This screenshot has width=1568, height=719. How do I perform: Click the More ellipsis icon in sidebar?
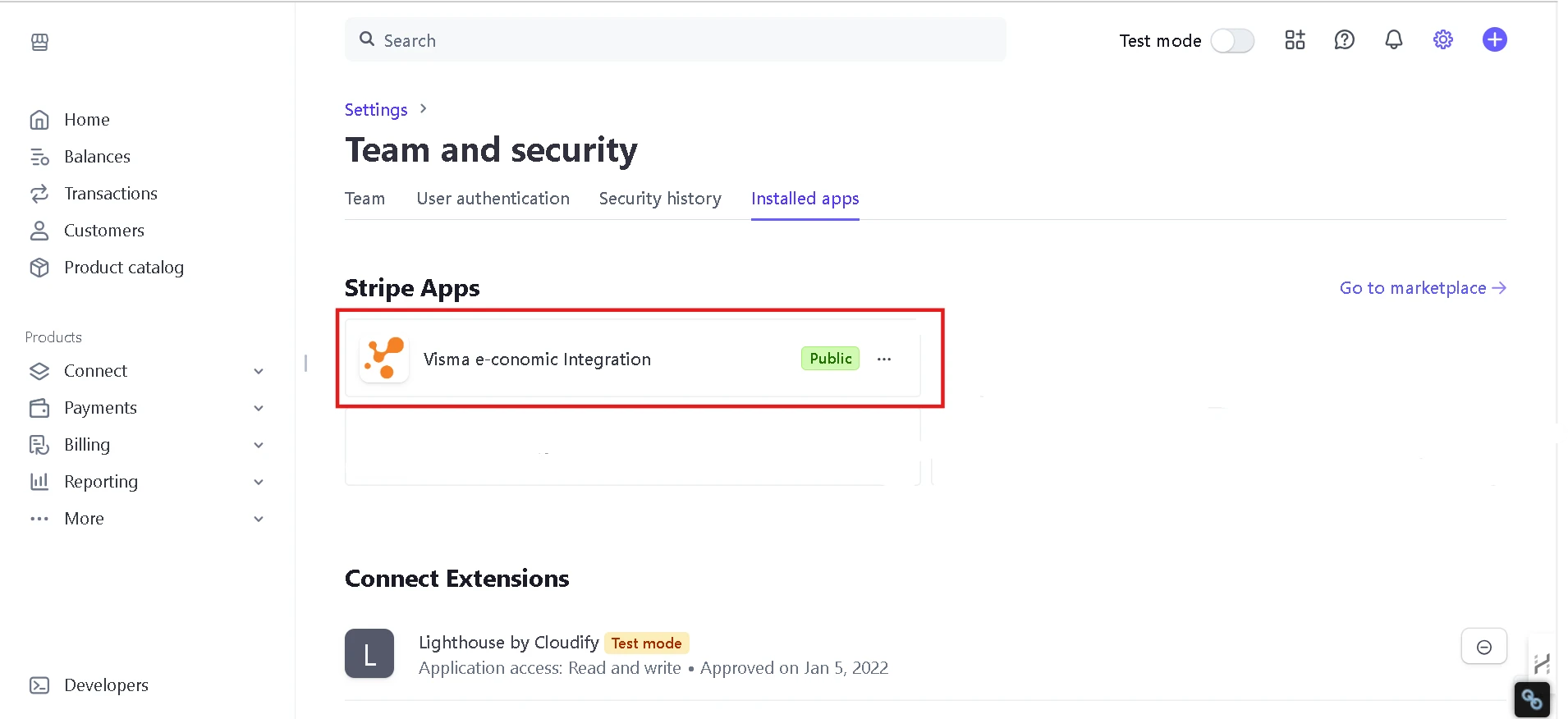point(39,519)
